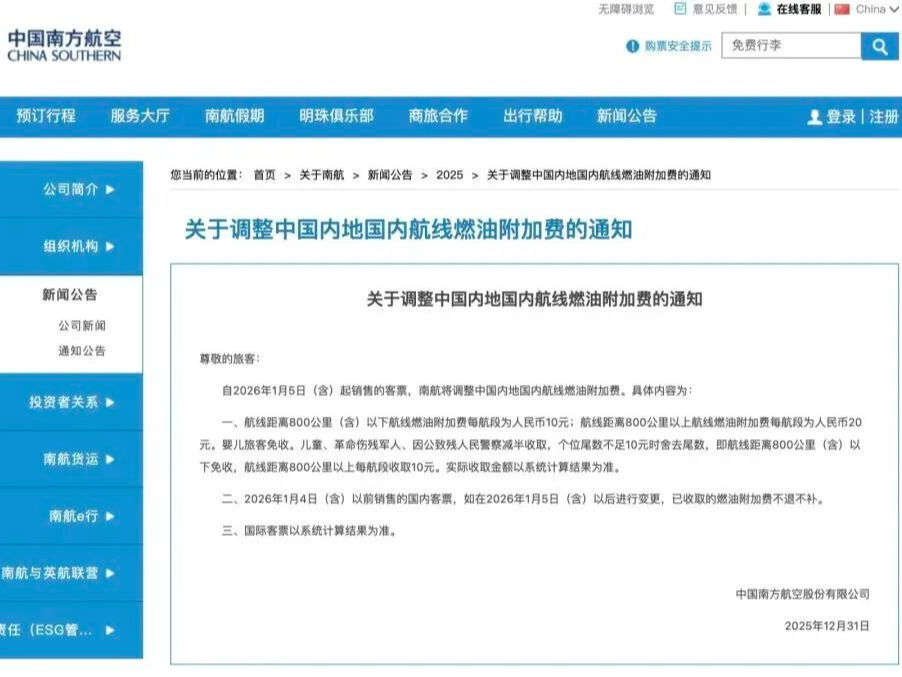Expand the 组织机构 sidebar section
The width and height of the screenshot is (902, 677).
(x=78, y=246)
